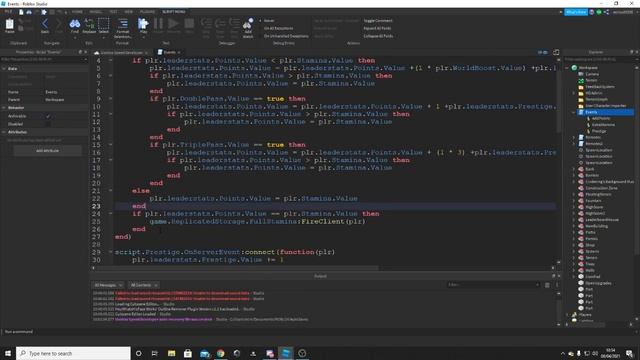Switch to the HOME ribbon tab
The image size is (640, 360).
(77, 12)
